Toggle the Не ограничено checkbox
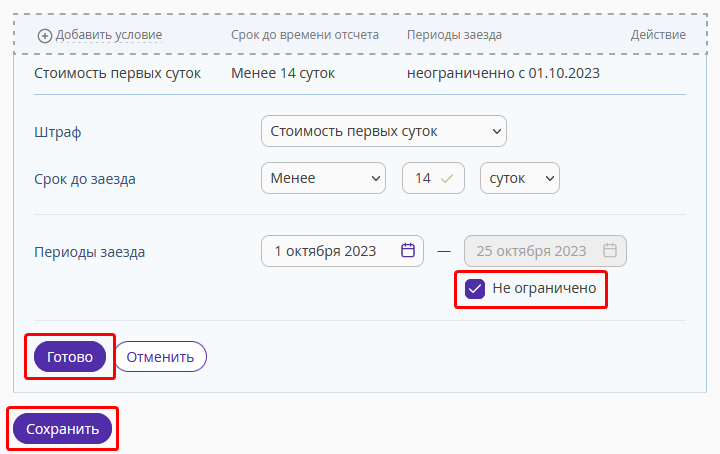720x454 pixels. (475, 289)
